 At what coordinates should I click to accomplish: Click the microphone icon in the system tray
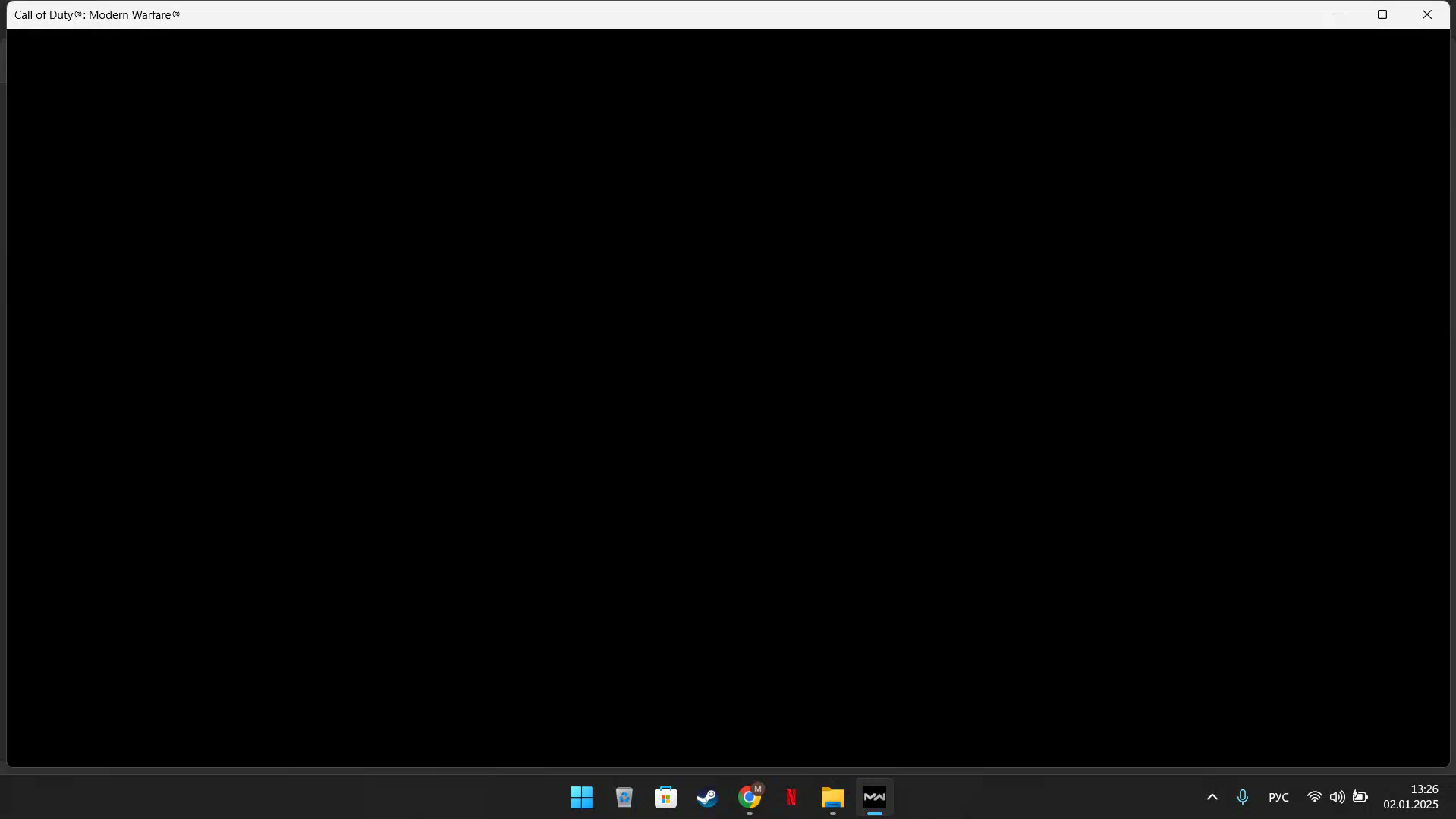coord(1242,797)
